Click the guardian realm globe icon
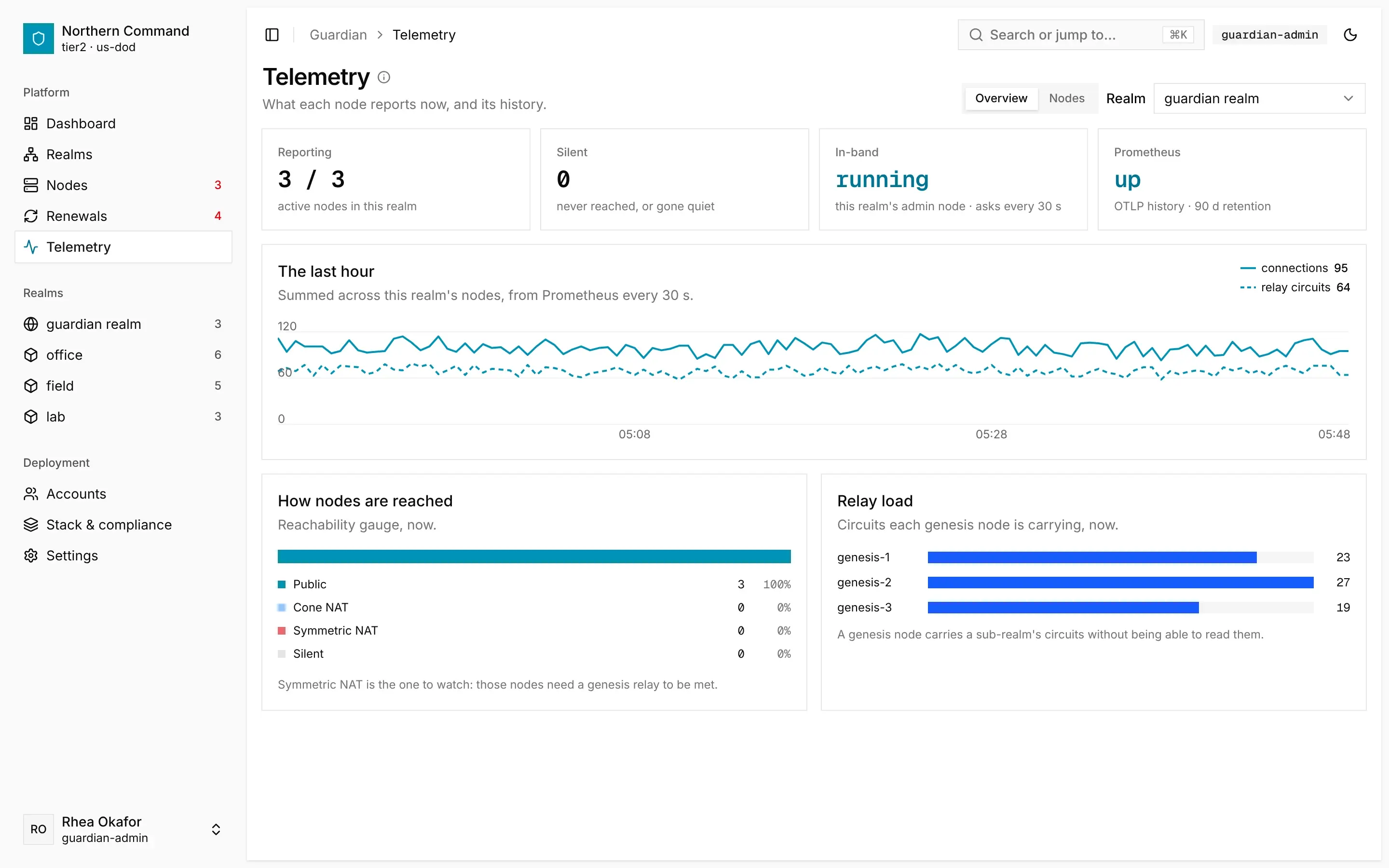This screenshot has height=868, width=1389. tap(31, 325)
